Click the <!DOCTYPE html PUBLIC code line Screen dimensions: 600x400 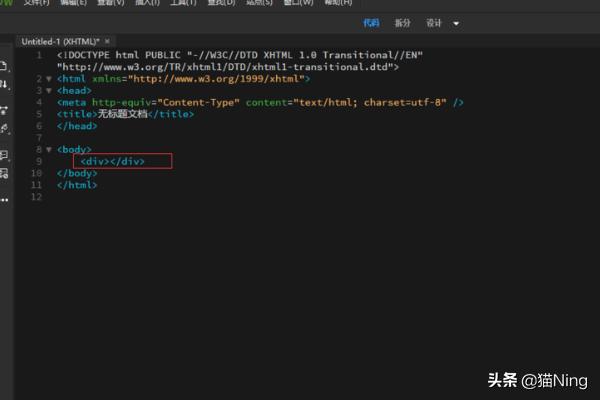(240, 55)
